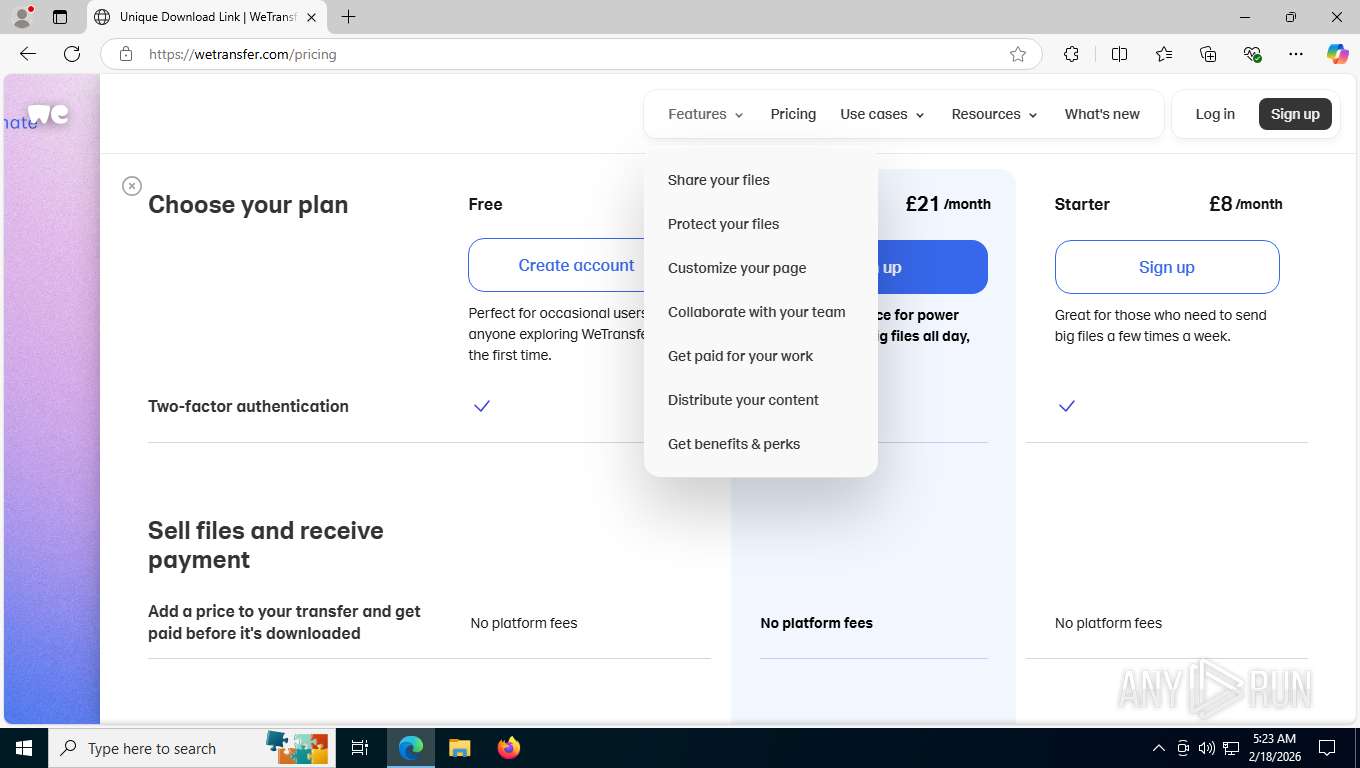The height and width of the screenshot is (768, 1360).
Task: Select Customize your page menu entry
Action: click(x=737, y=268)
